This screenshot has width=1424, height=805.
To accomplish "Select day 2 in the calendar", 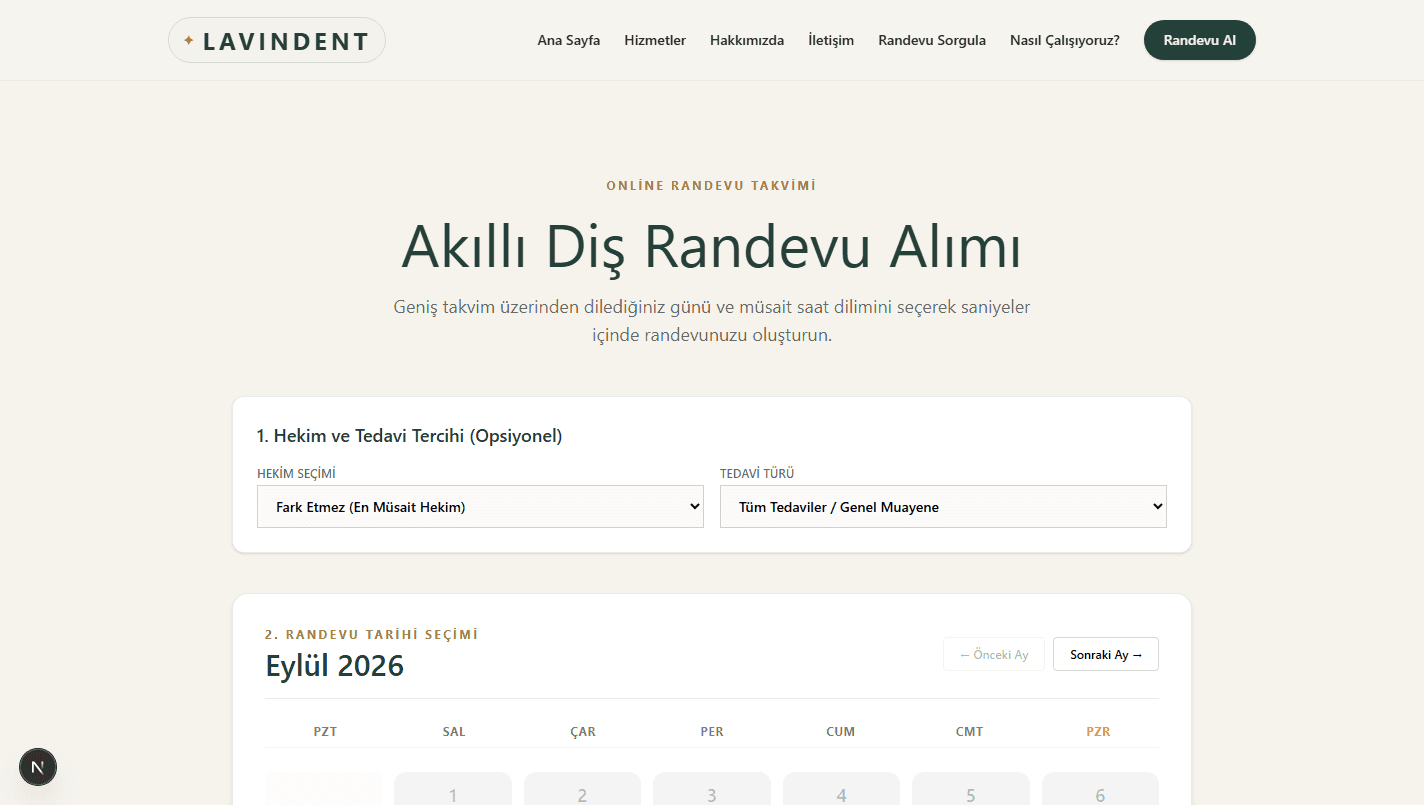I will click(582, 789).
